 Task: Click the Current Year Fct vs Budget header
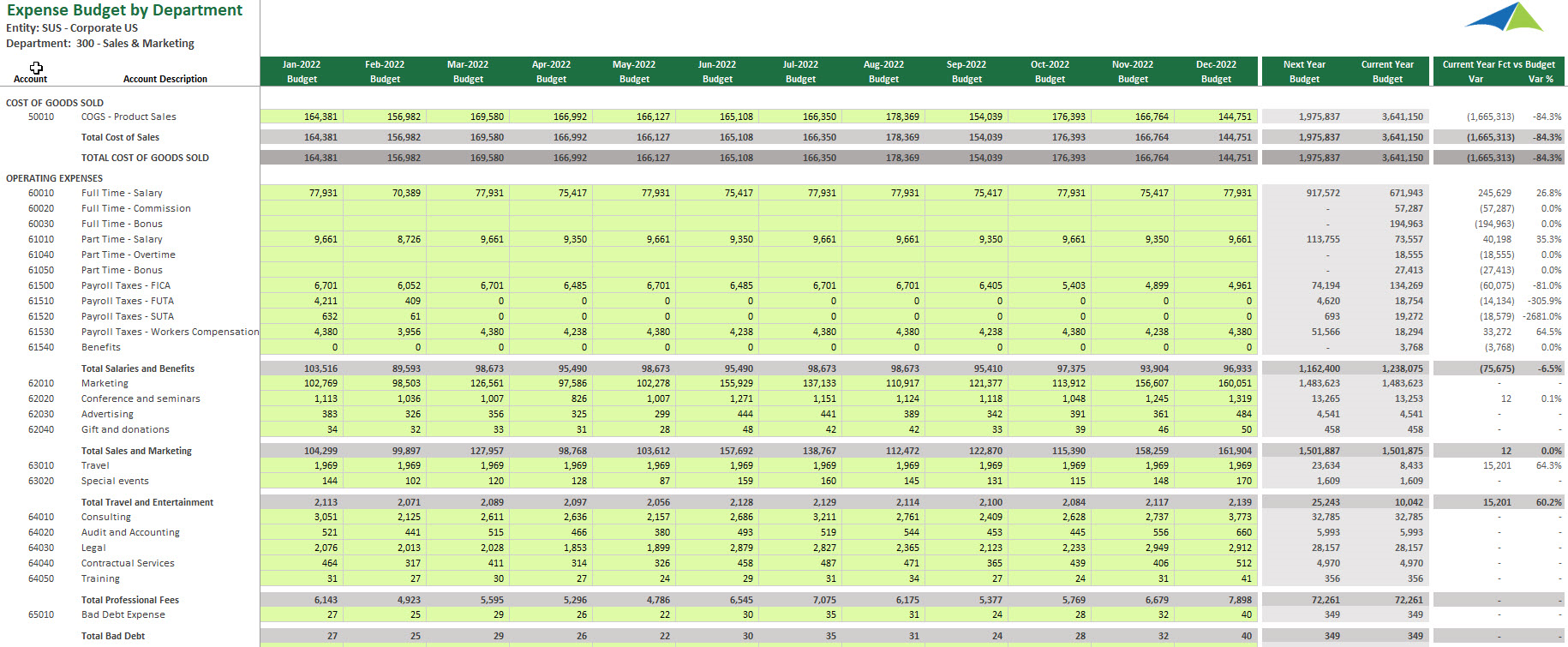pyautogui.click(x=1499, y=64)
